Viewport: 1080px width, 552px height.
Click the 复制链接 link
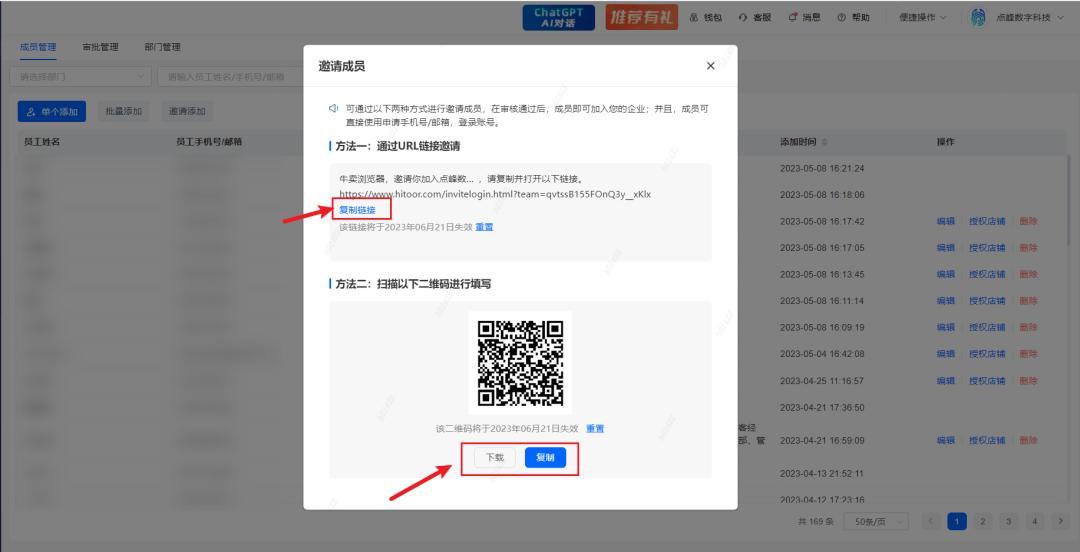[357, 209]
